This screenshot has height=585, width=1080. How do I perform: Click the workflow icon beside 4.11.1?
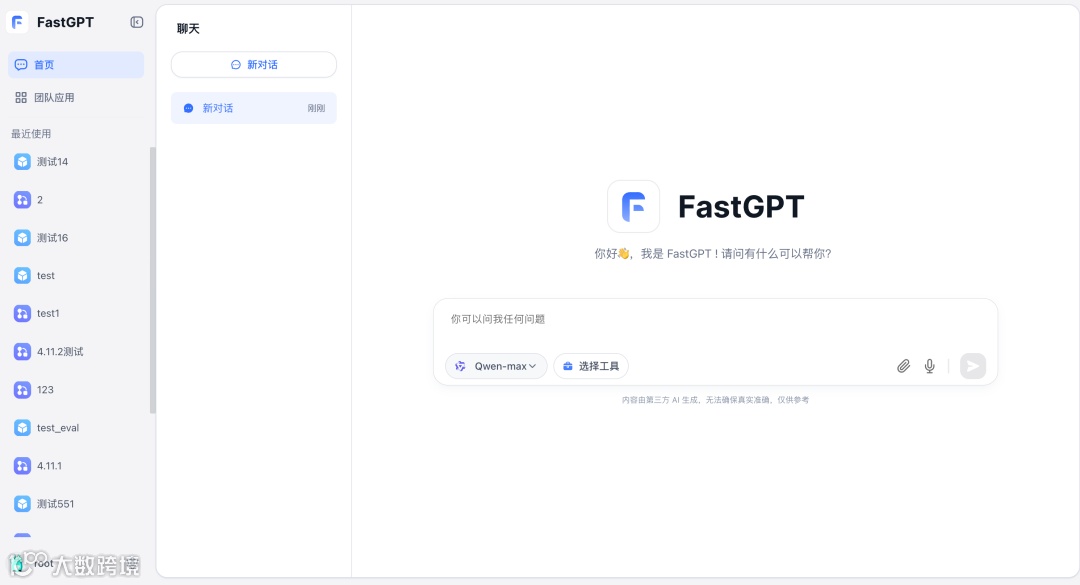[x=22, y=466]
